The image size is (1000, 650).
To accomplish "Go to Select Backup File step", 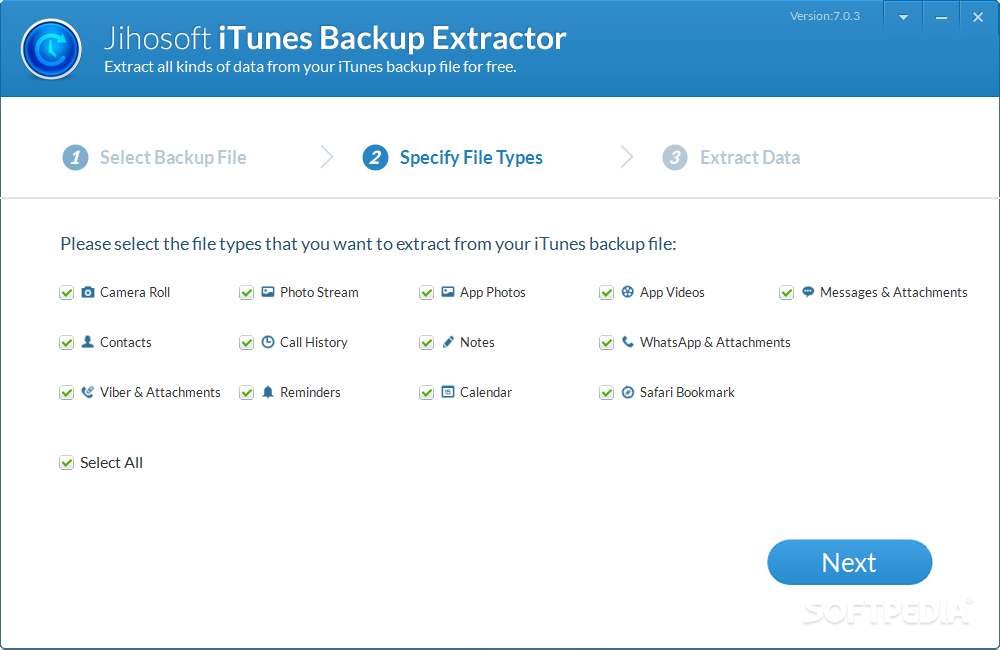I will click(173, 158).
